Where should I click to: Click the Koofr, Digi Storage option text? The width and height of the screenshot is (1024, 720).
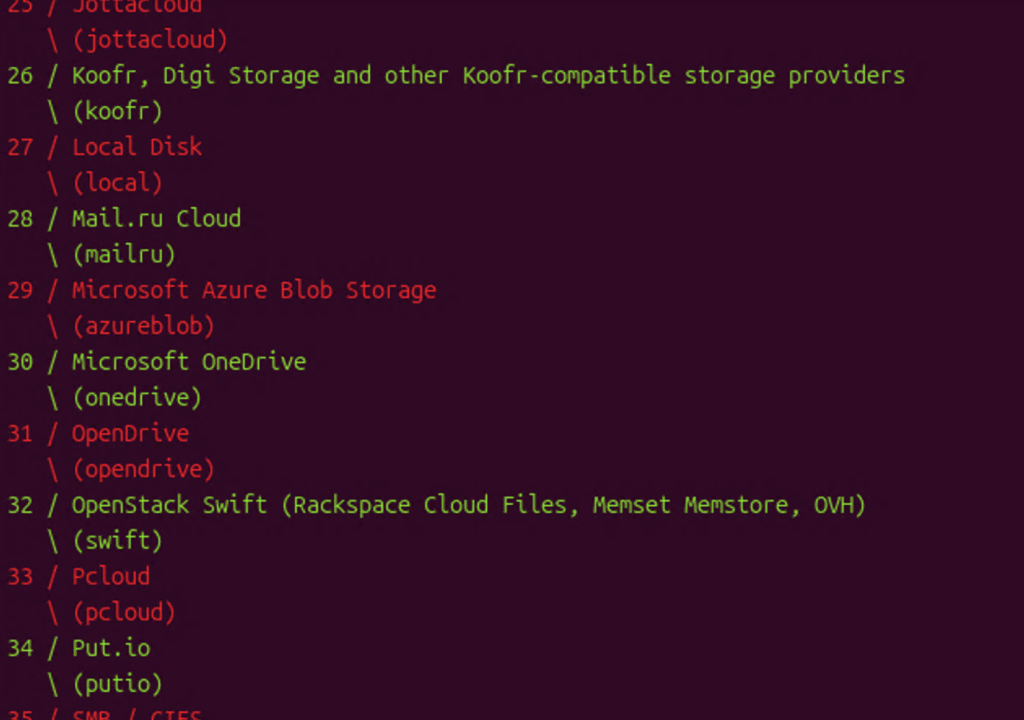[488, 76]
